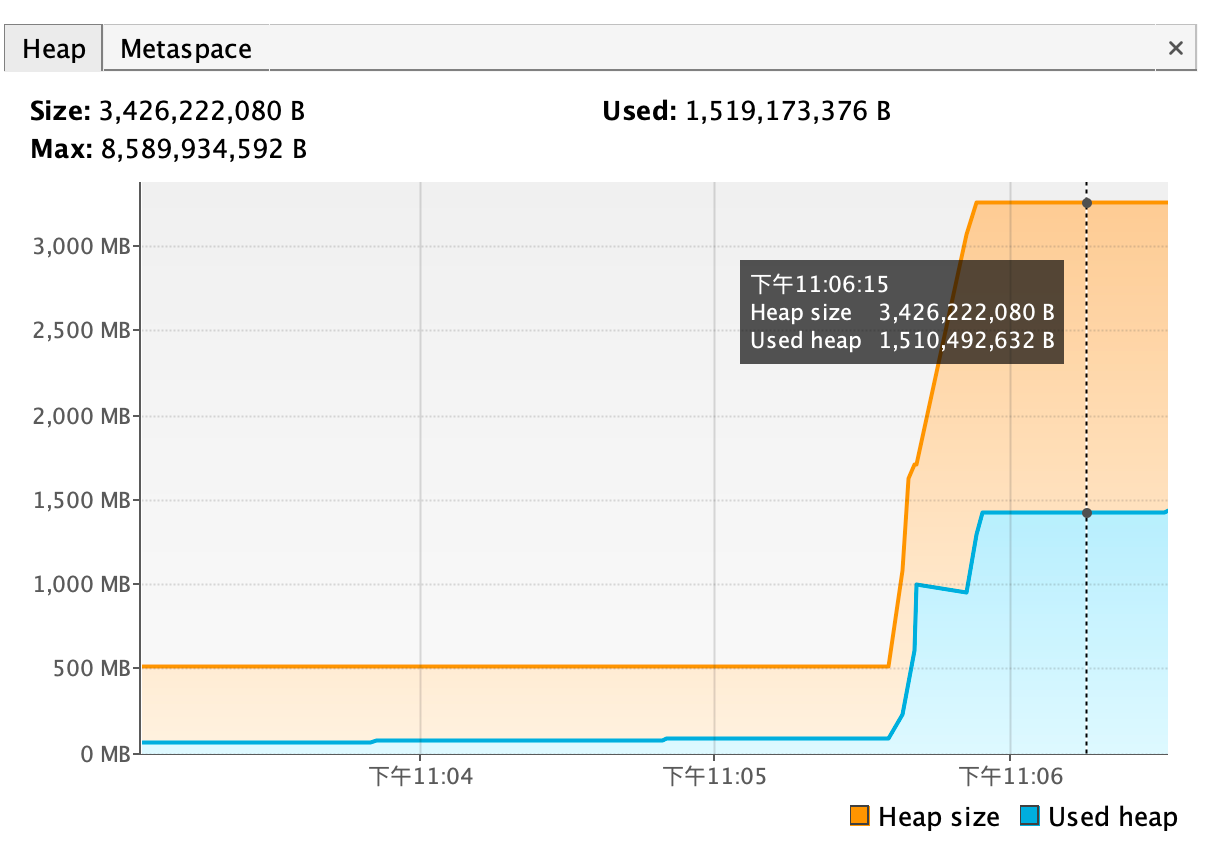
Task: Click the marker dot on the orange heap size line
Action: (x=1087, y=203)
